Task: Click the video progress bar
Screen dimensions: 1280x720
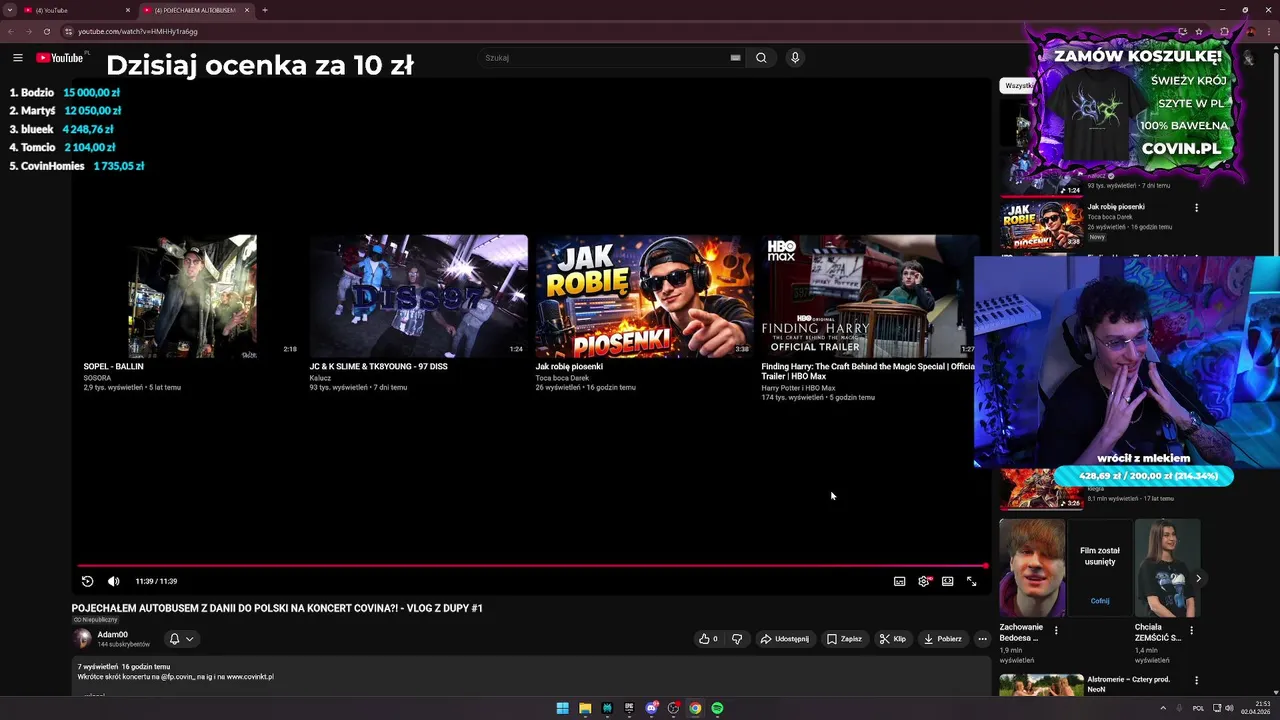Action: [530, 566]
